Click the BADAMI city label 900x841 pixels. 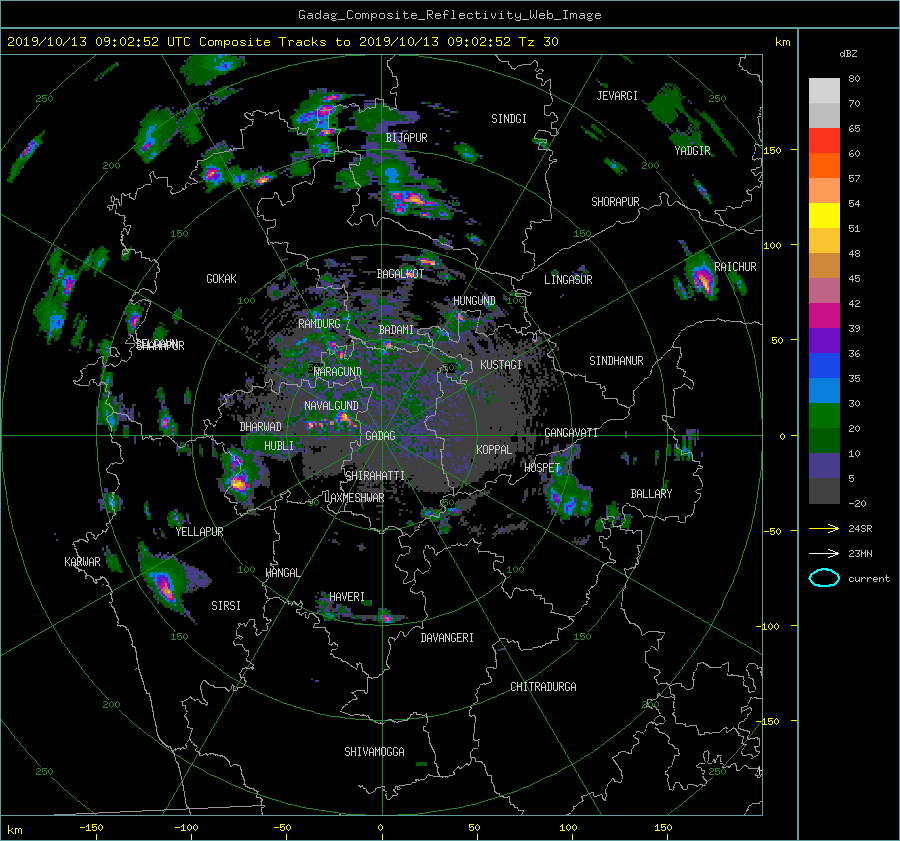(x=396, y=330)
